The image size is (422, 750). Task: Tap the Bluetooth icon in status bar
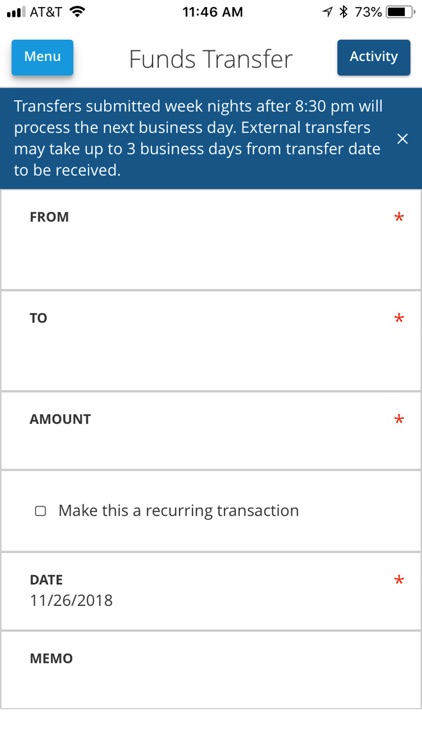click(343, 12)
